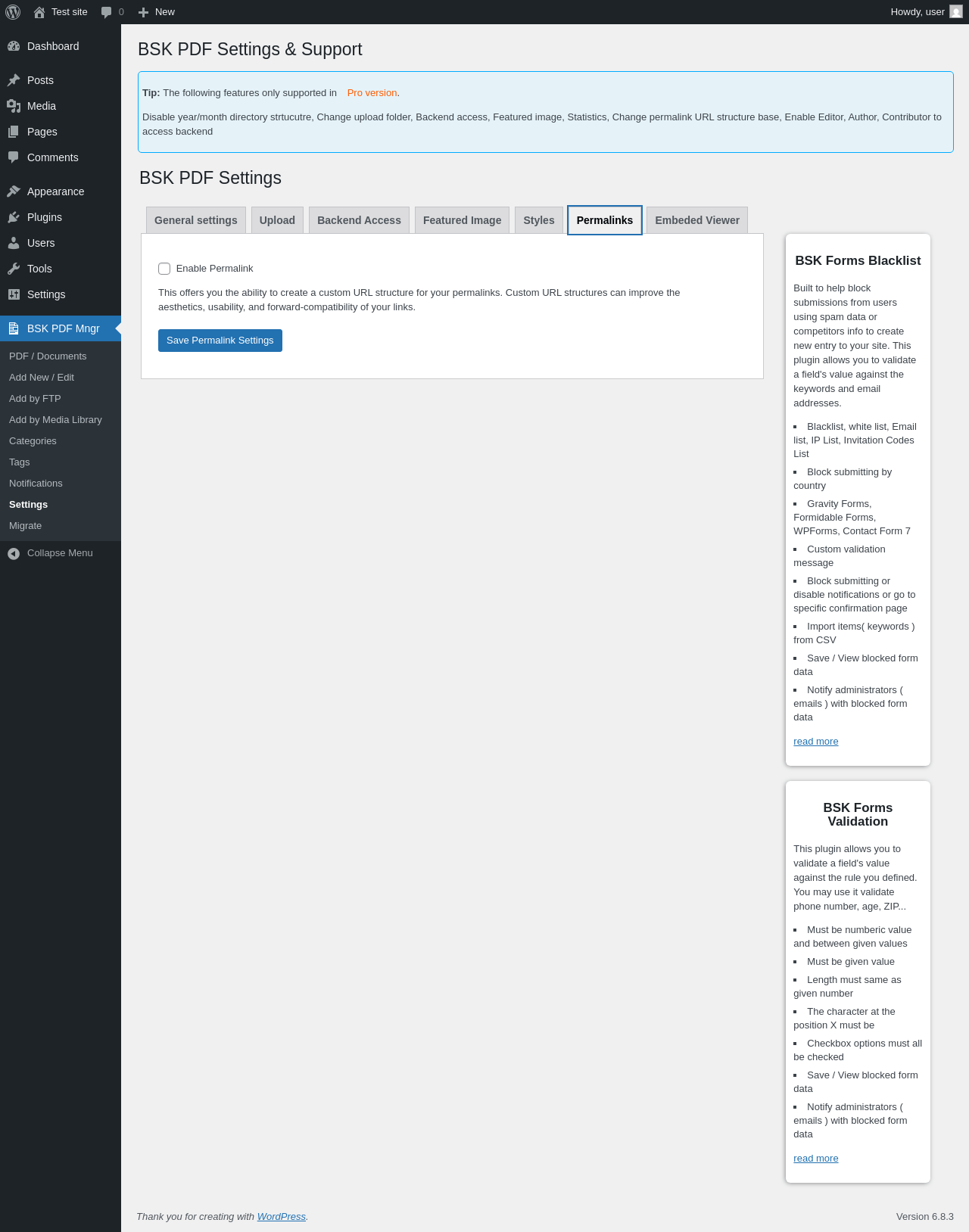The height and width of the screenshot is (1232, 969).
Task: Select the Permalinks tab
Action: (605, 220)
